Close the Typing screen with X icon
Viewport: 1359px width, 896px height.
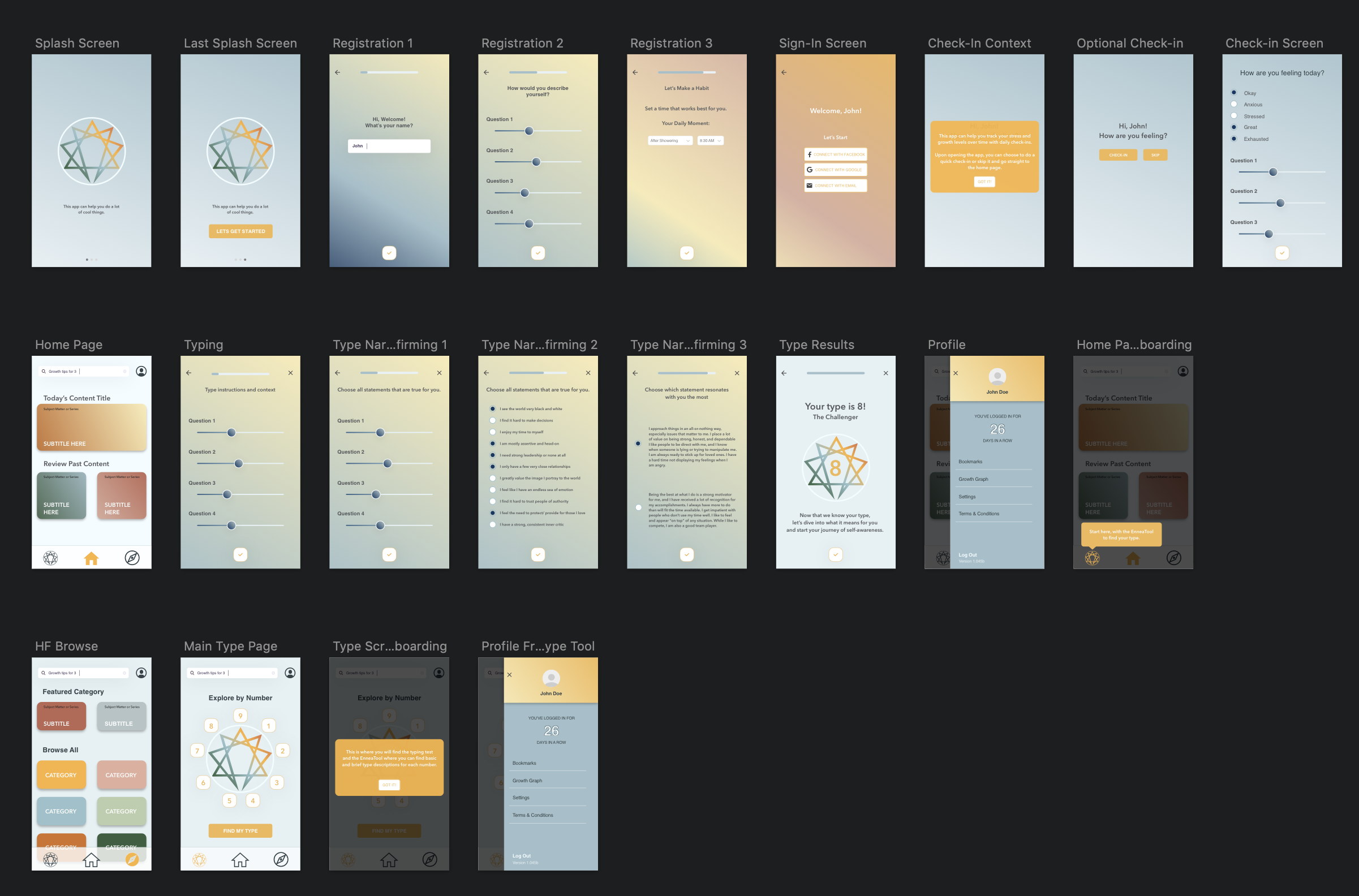[x=291, y=373]
